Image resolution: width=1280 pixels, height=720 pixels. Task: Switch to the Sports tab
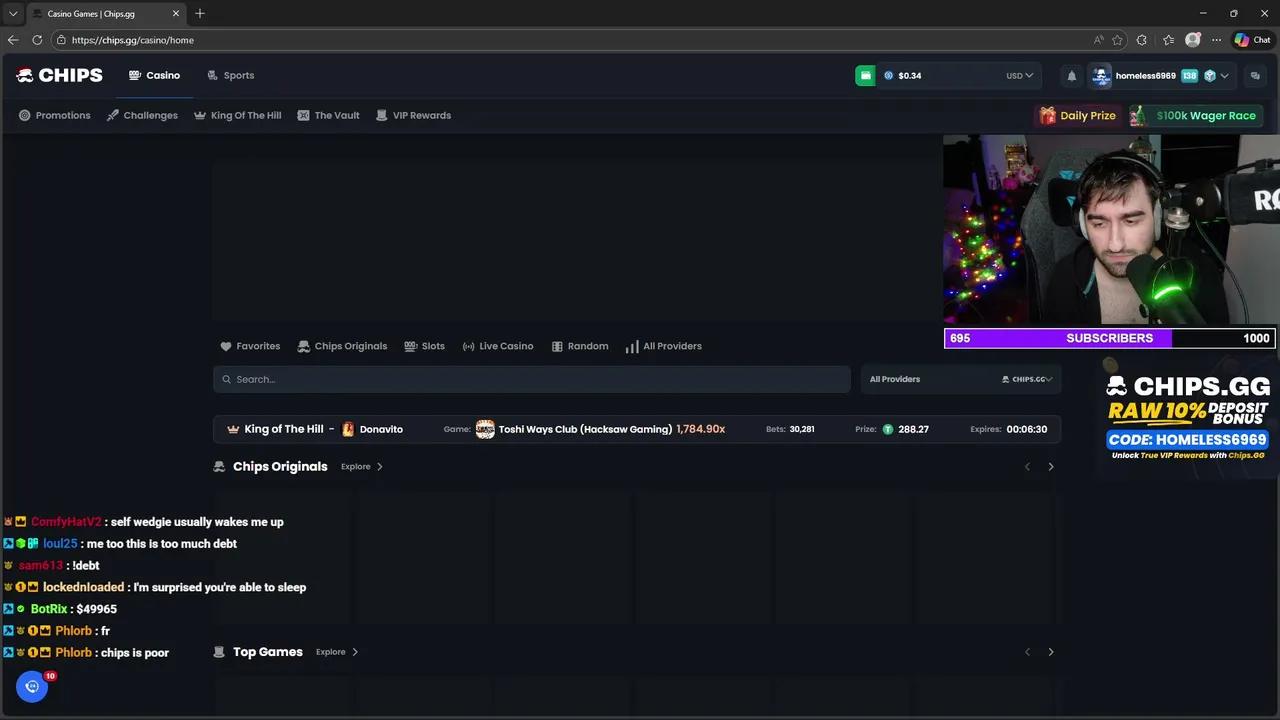tap(231, 75)
